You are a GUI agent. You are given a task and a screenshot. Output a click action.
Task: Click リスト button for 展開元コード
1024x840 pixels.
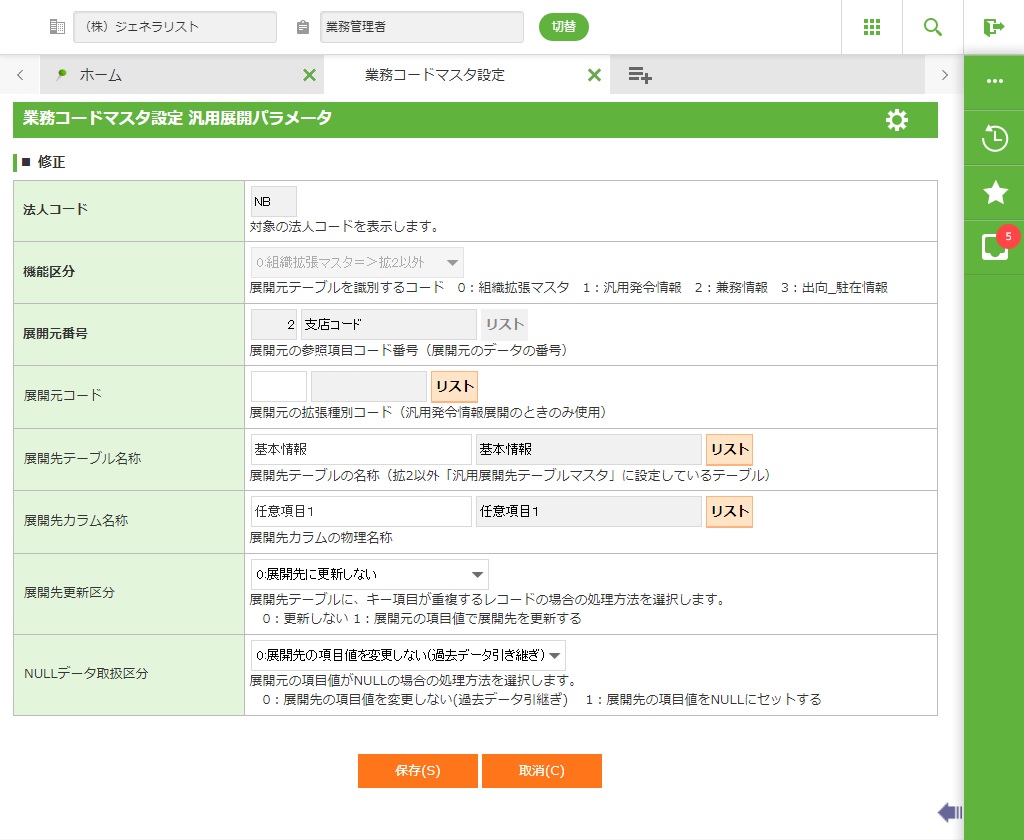pyautogui.click(x=453, y=386)
